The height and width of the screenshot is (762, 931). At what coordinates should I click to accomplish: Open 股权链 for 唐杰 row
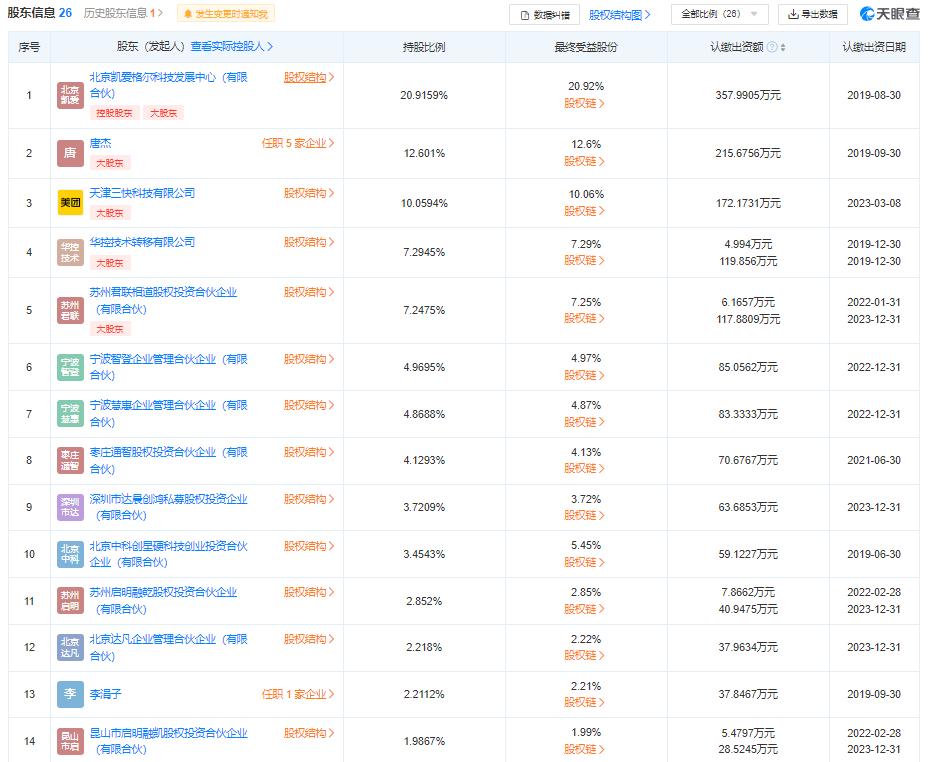pyautogui.click(x=584, y=161)
